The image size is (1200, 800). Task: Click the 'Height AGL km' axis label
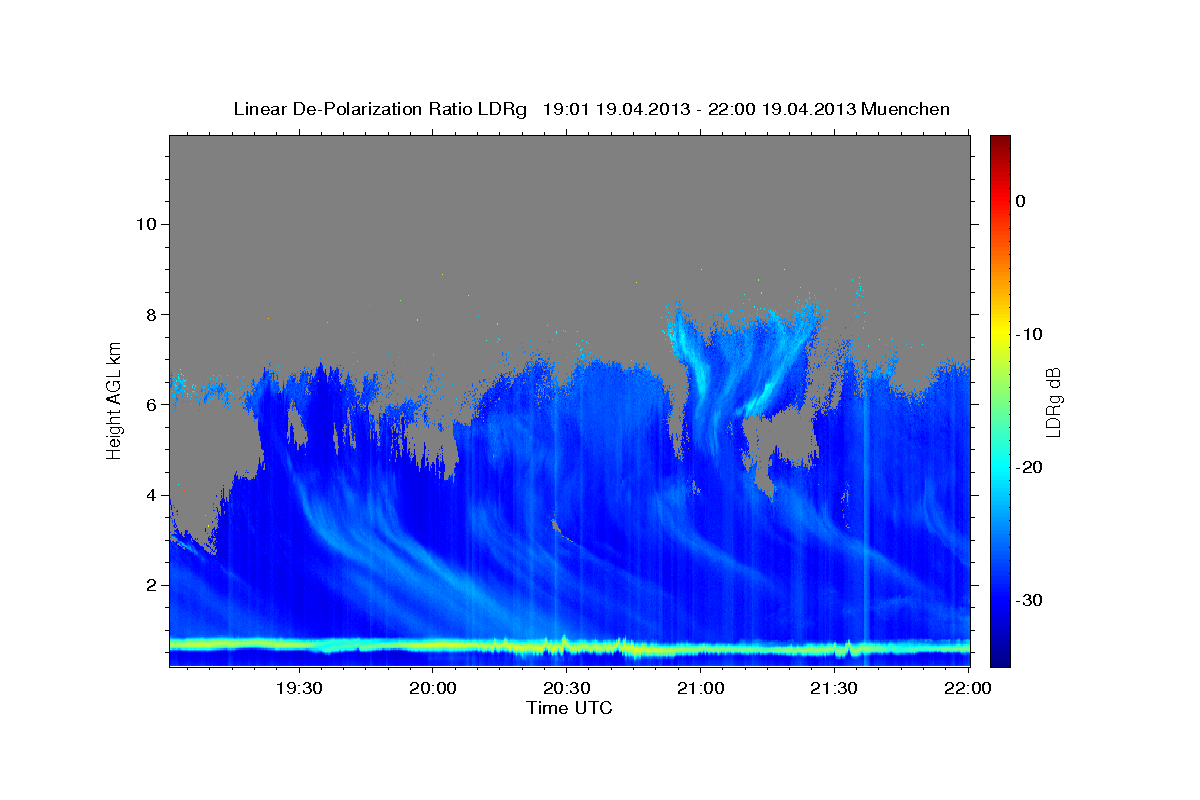115,400
